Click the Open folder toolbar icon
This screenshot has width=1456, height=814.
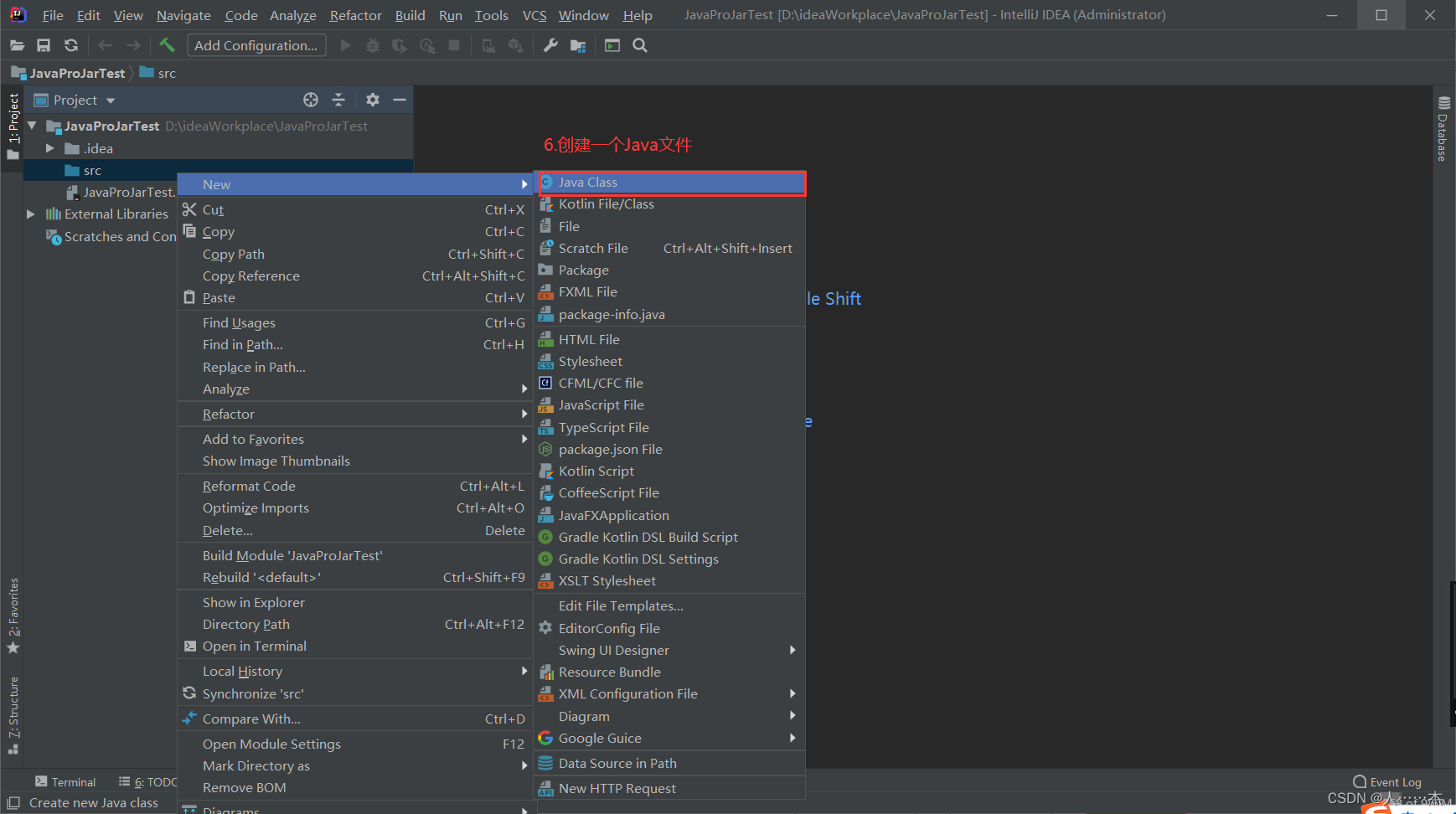[x=17, y=45]
